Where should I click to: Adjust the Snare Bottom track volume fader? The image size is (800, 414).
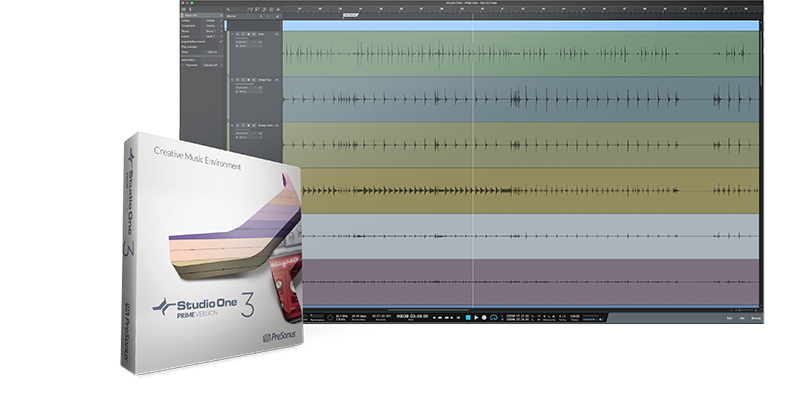coord(248,130)
